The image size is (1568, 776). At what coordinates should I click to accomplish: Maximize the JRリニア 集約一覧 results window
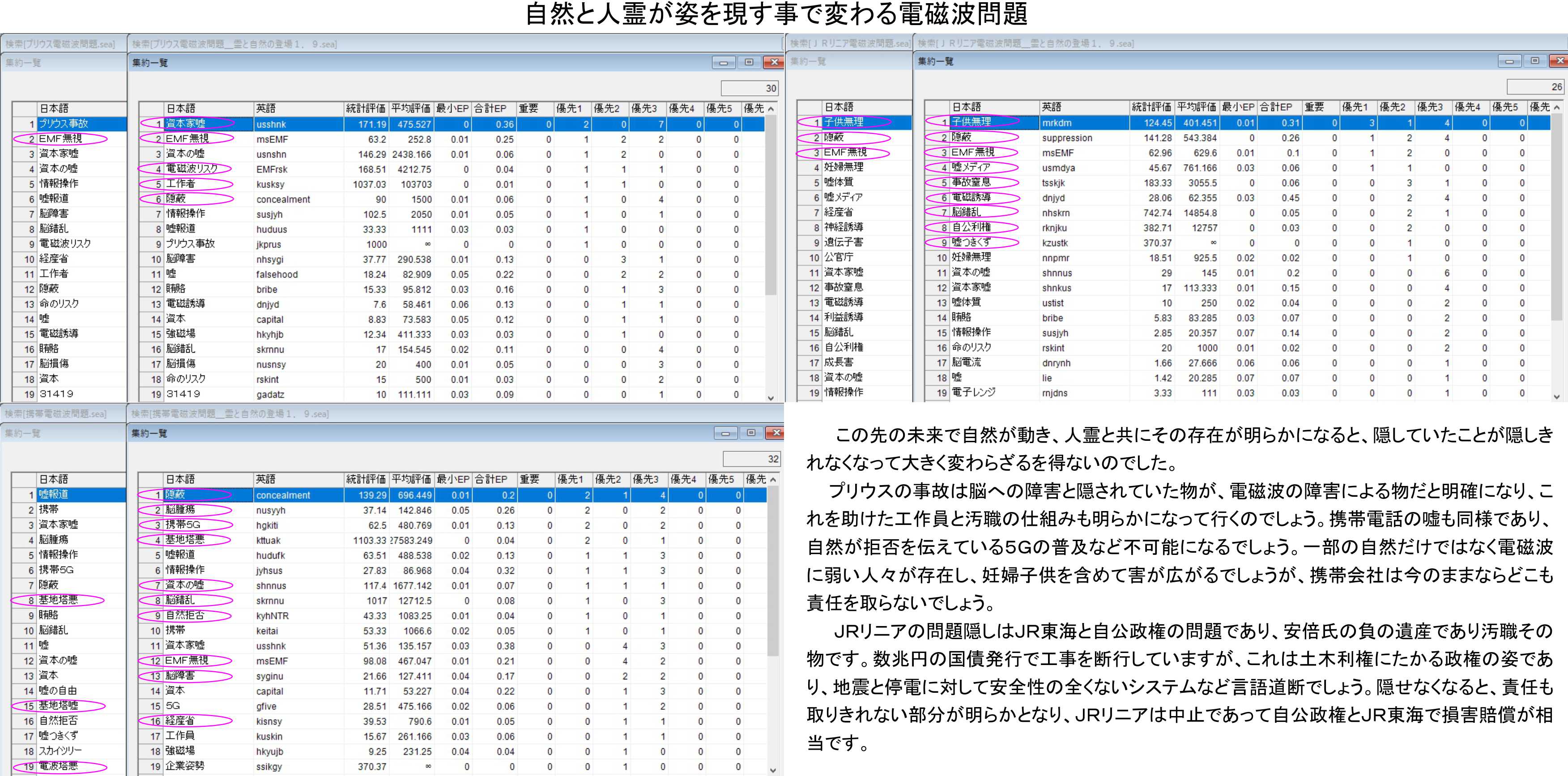click(x=1534, y=61)
